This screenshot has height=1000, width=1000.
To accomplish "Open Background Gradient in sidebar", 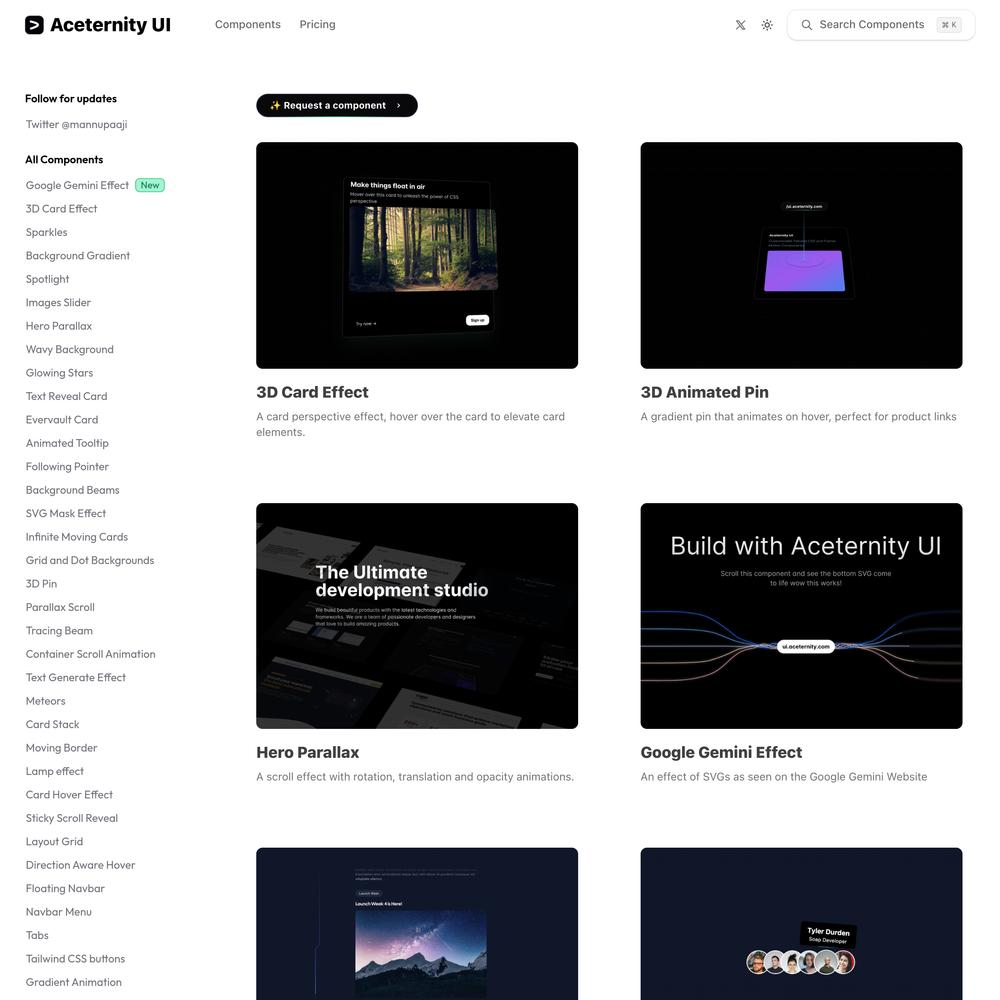I will (78, 256).
